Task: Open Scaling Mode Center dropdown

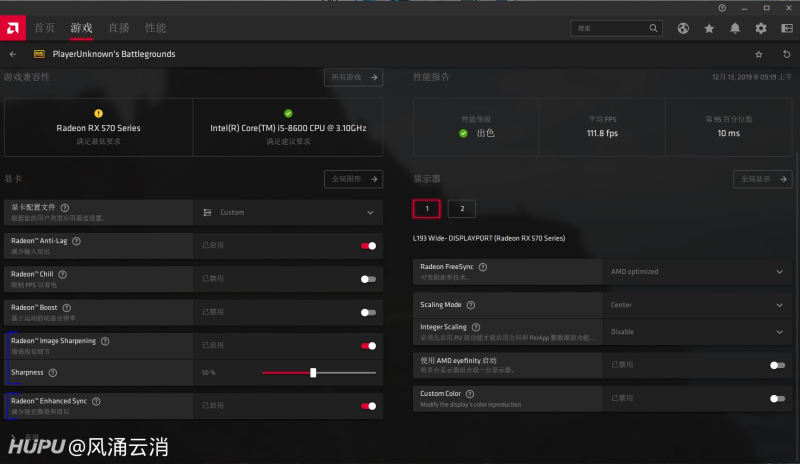Action: pos(697,305)
